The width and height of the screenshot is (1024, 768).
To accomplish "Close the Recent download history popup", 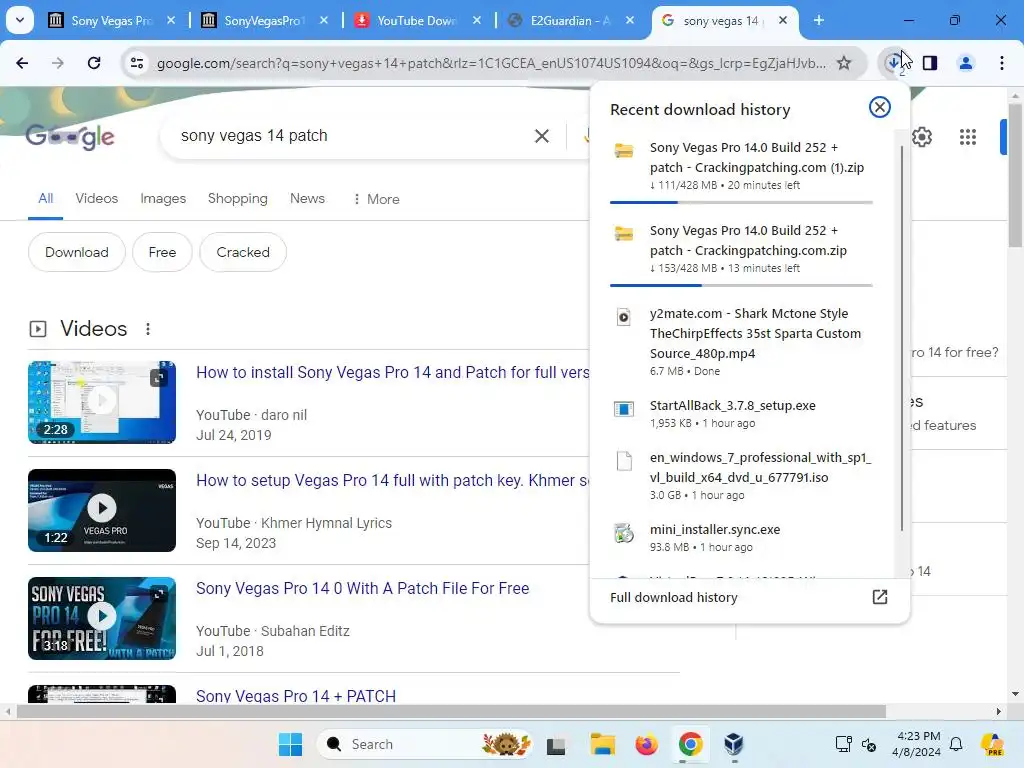I will 880,107.
